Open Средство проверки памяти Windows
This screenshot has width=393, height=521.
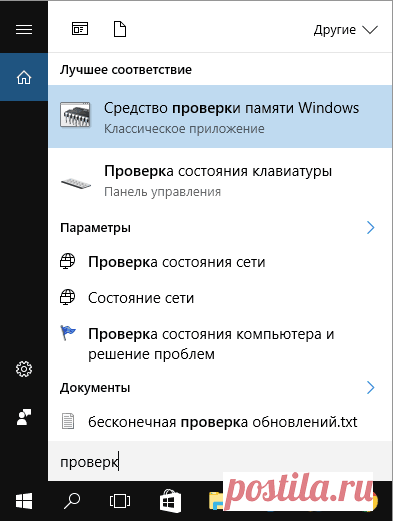pos(220,116)
